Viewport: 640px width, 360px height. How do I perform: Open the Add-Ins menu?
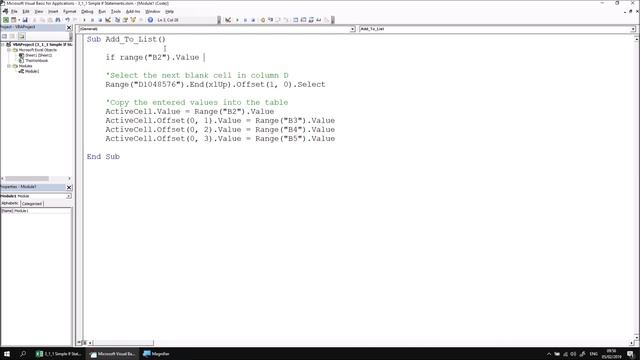pos(133,11)
